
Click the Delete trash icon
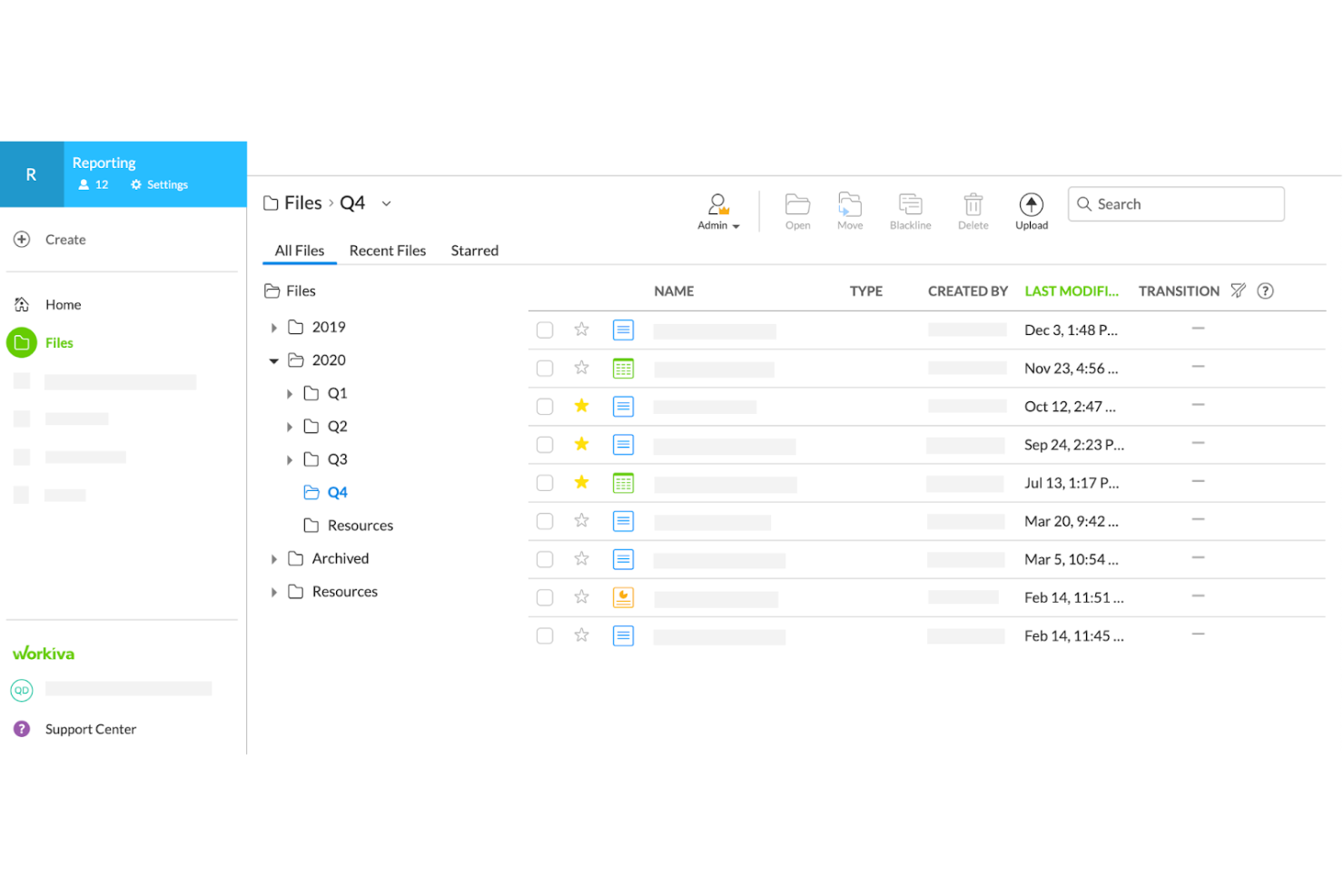pyautogui.click(x=973, y=204)
